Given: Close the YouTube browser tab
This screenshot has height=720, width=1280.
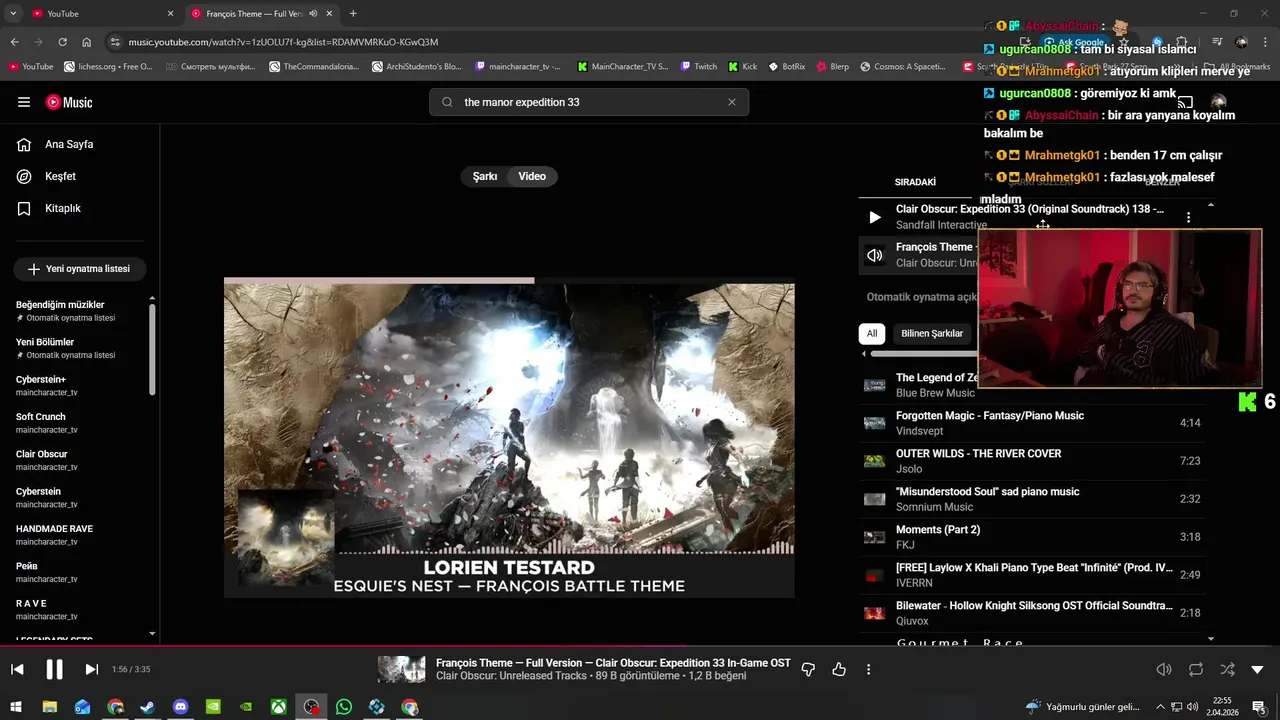Looking at the screenshot, I should coord(170,13).
